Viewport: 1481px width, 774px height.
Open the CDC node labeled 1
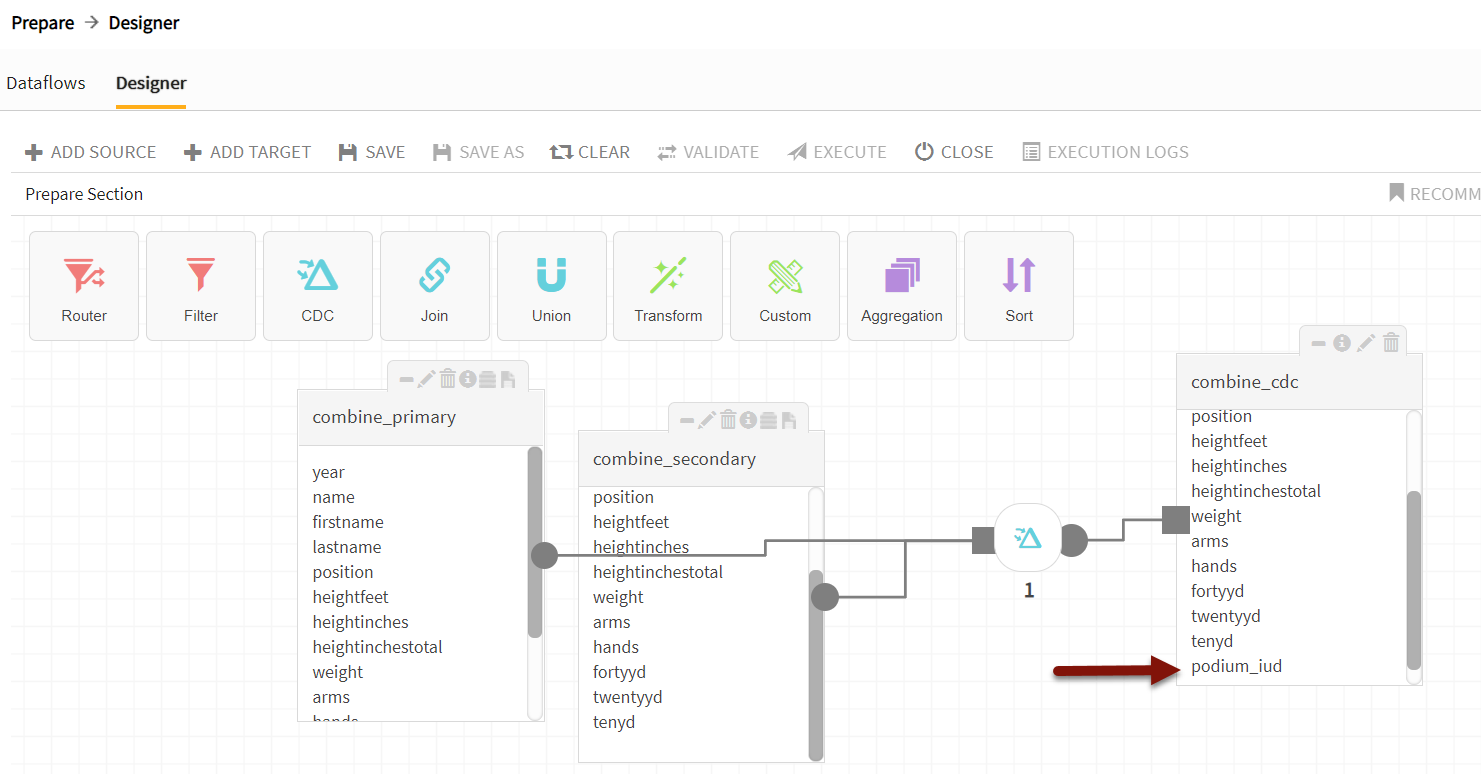coord(1028,538)
